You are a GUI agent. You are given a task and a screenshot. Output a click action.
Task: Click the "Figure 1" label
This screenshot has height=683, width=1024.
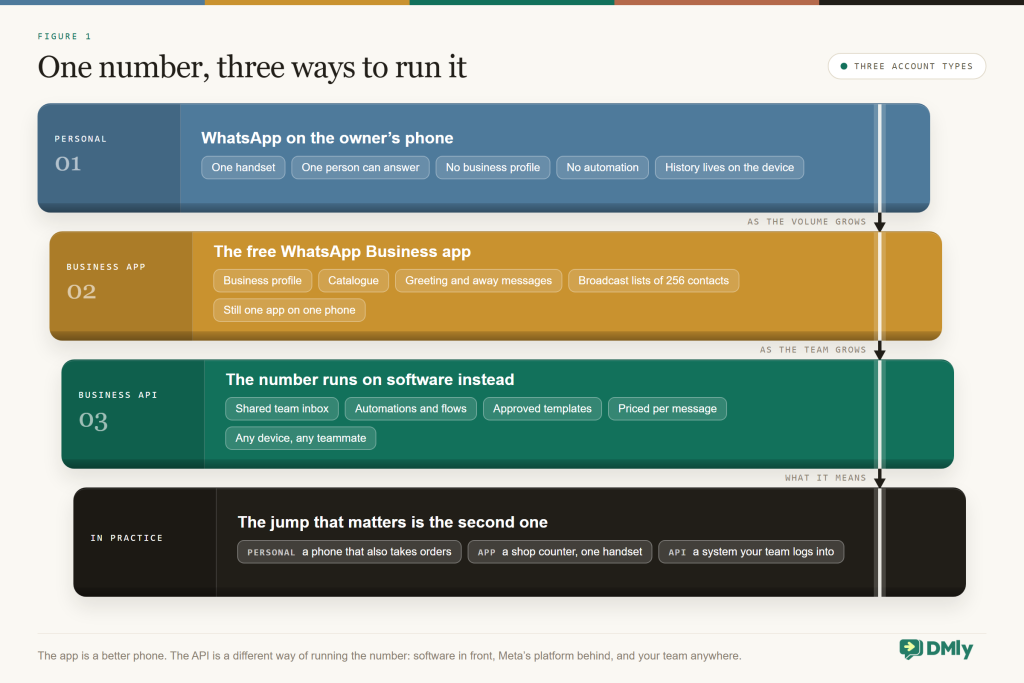coord(64,37)
